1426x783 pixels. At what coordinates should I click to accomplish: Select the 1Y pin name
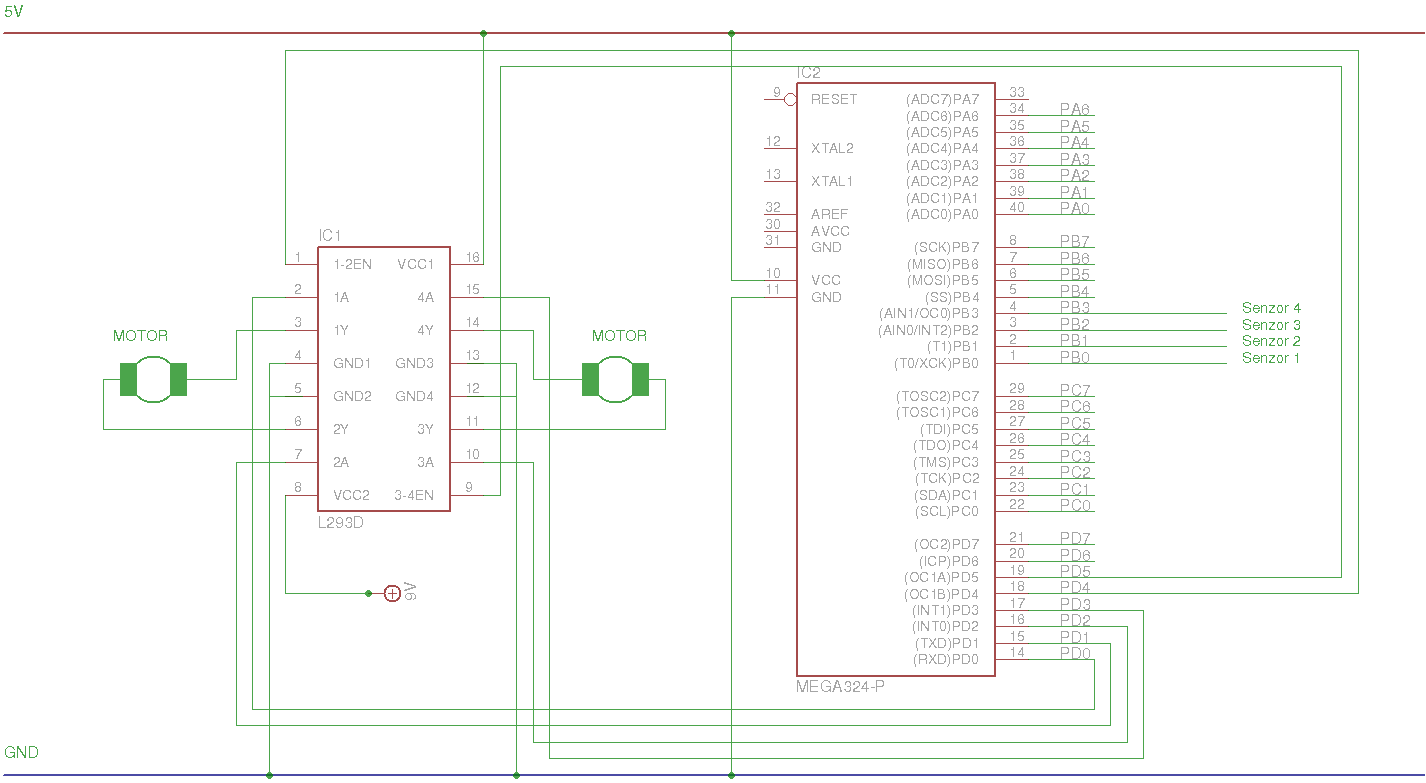tap(341, 330)
